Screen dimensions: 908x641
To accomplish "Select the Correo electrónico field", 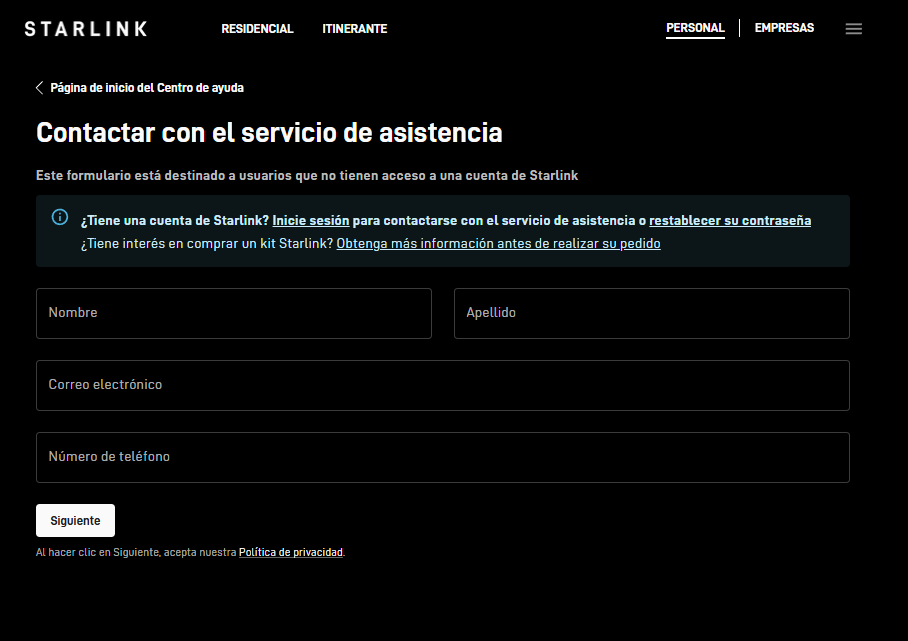I will (443, 385).
